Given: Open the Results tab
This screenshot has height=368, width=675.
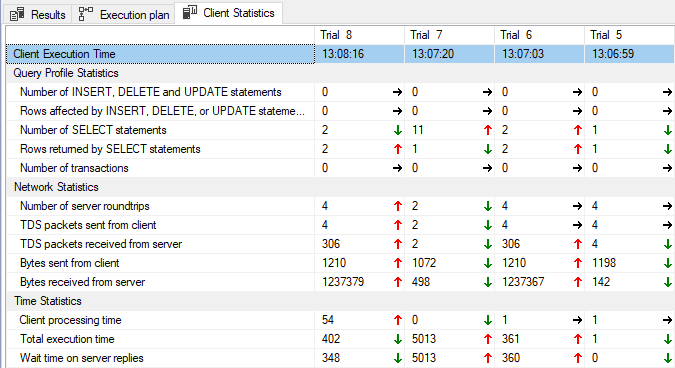Looking at the screenshot, I should [38, 14].
